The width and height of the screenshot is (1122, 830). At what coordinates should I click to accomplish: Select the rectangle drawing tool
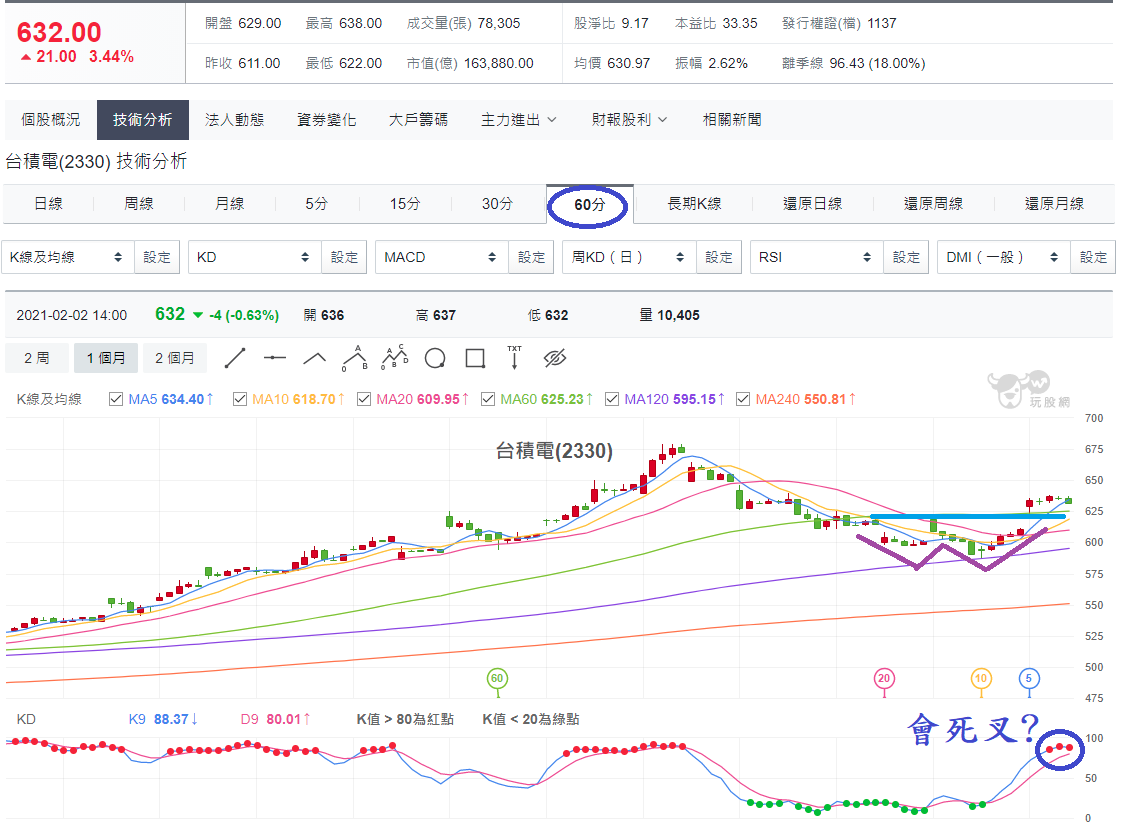click(x=475, y=358)
